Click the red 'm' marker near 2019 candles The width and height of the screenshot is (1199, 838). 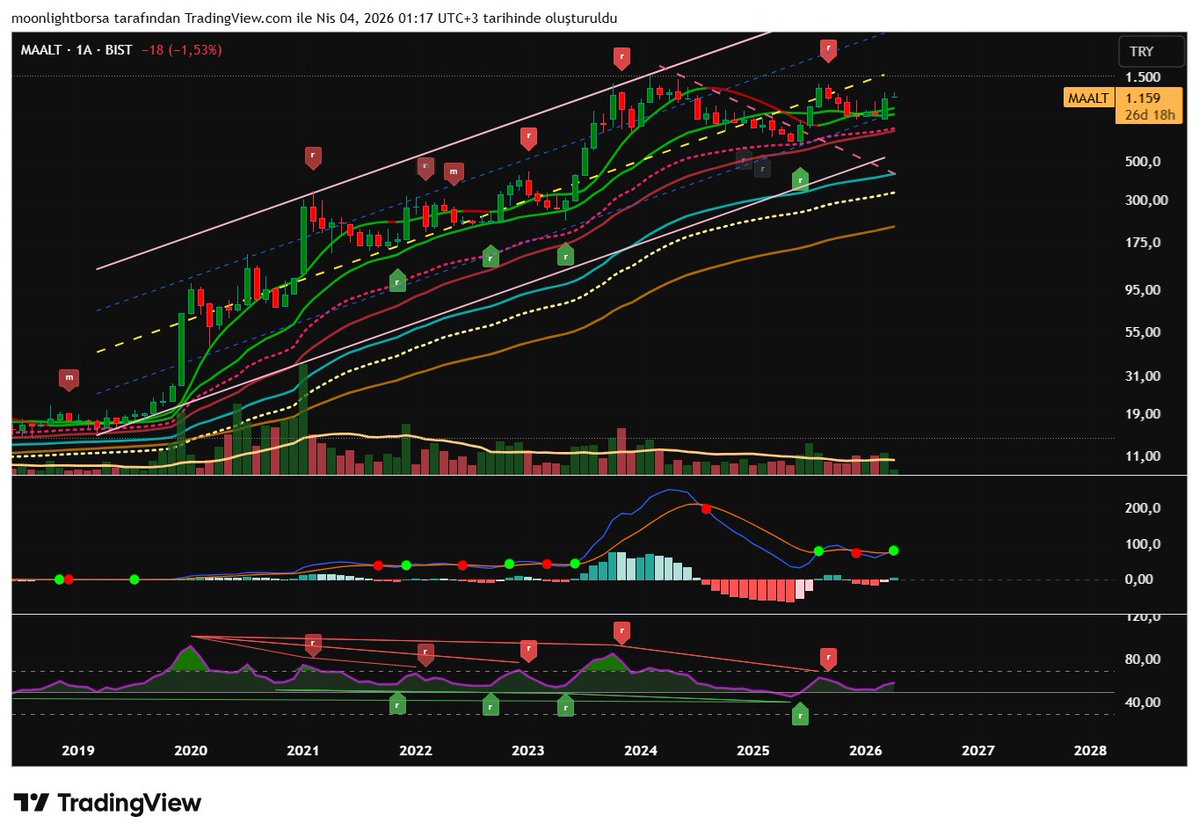70,379
